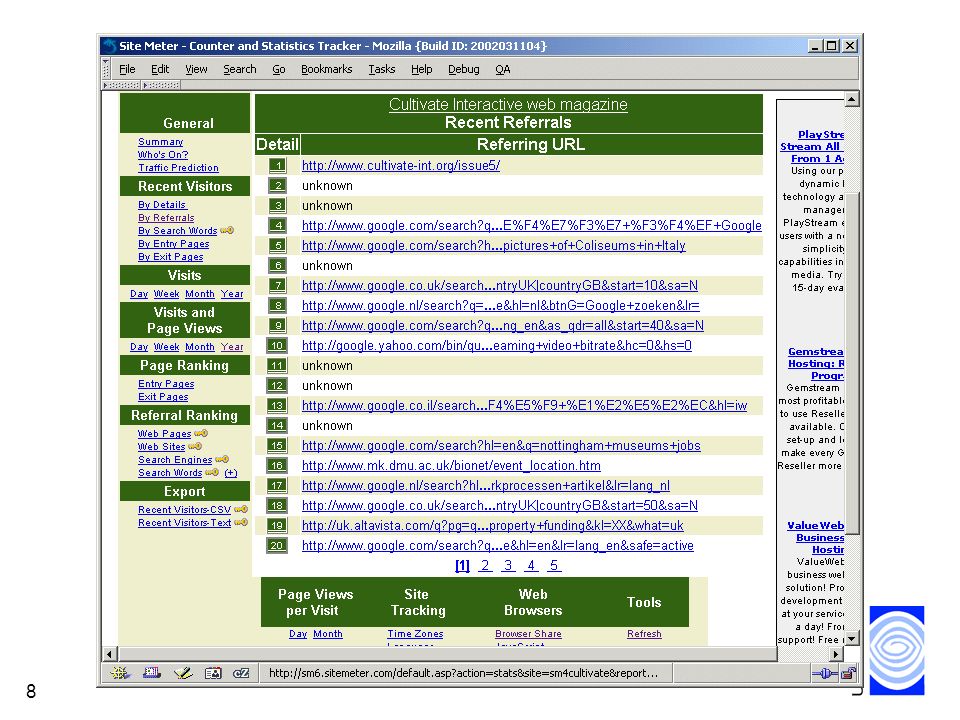Open detail icon number 1

pyautogui.click(x=277, y=165)
